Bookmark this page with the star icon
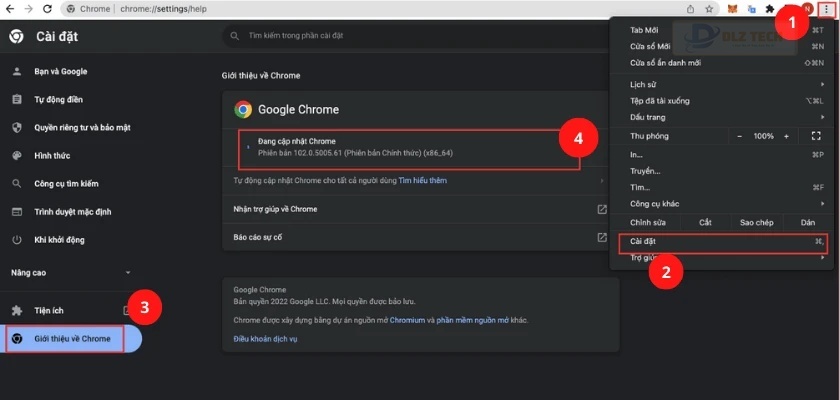Viewport: 840px width, 400px height. 709,9
